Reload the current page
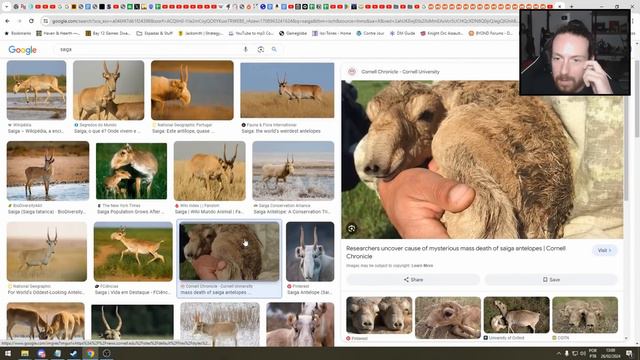 [x=31, y=21]
